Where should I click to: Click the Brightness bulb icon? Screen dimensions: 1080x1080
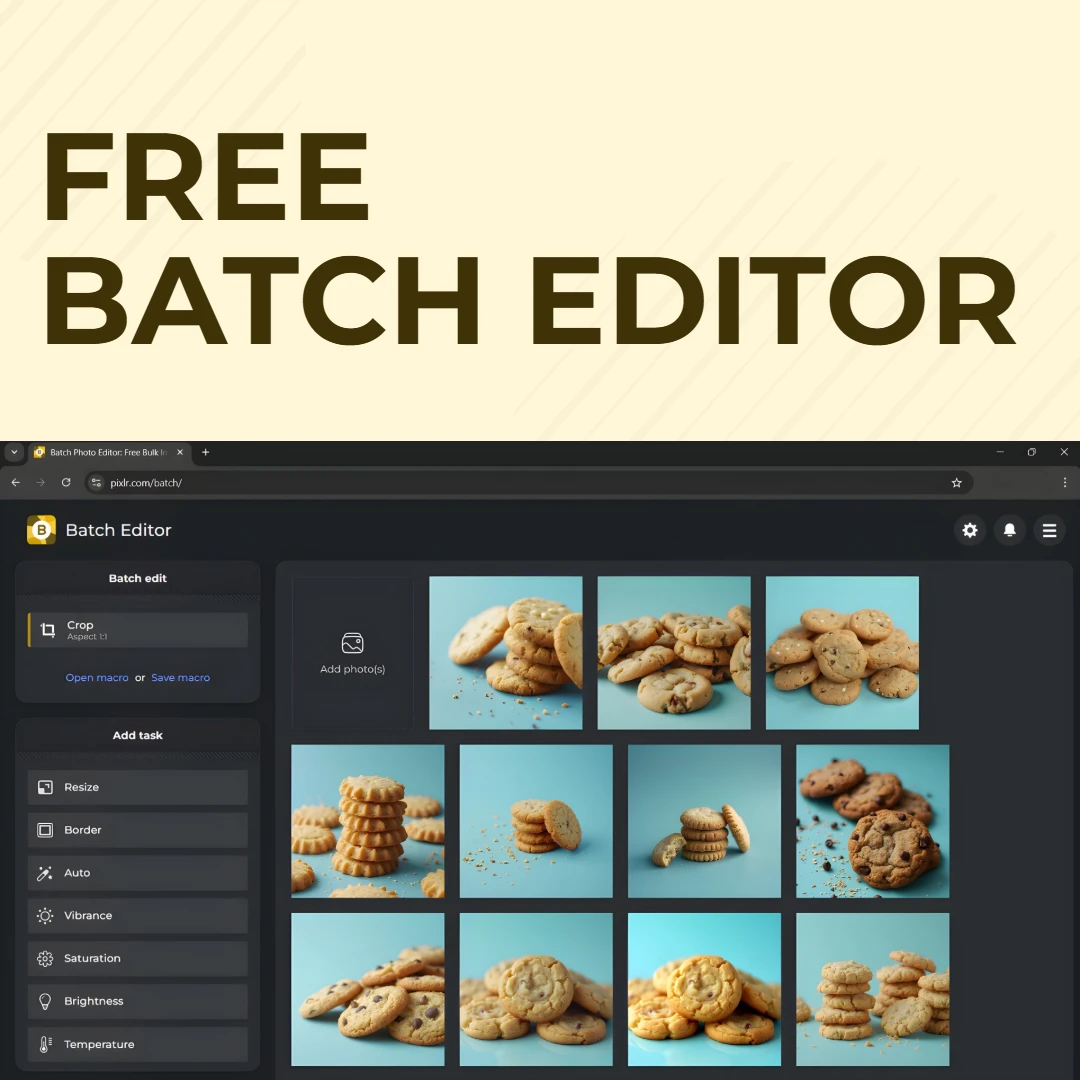point(45,1001)
